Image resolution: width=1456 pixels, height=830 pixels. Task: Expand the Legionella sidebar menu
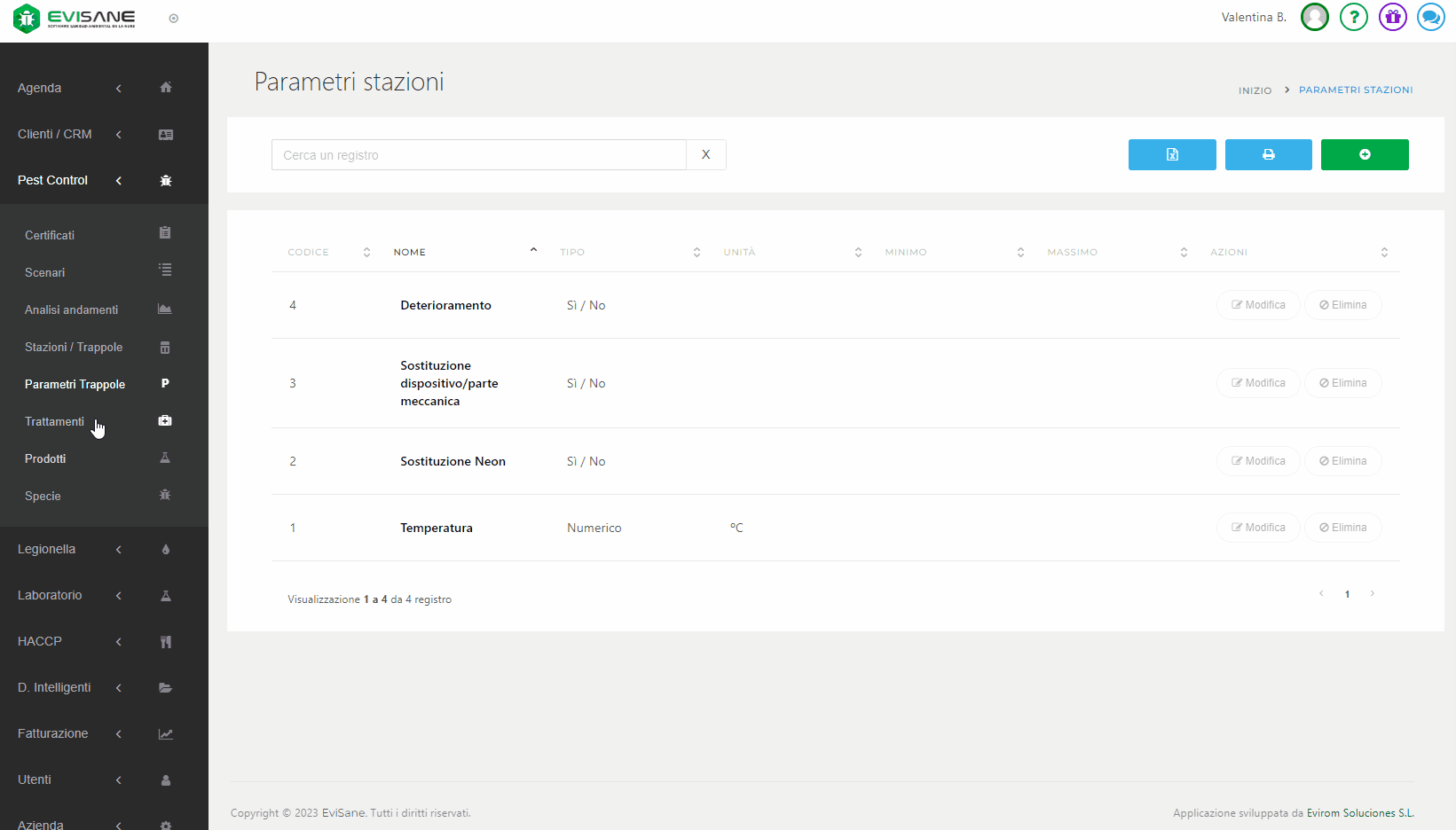(x=47, y=549)
